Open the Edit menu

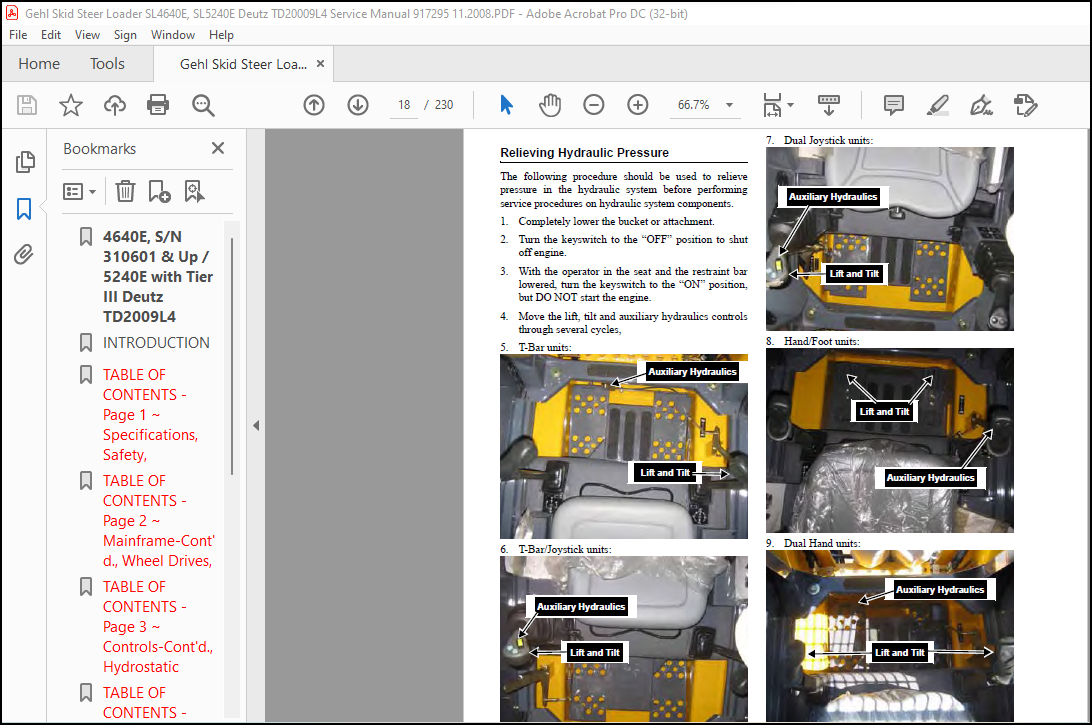point(51,35)
